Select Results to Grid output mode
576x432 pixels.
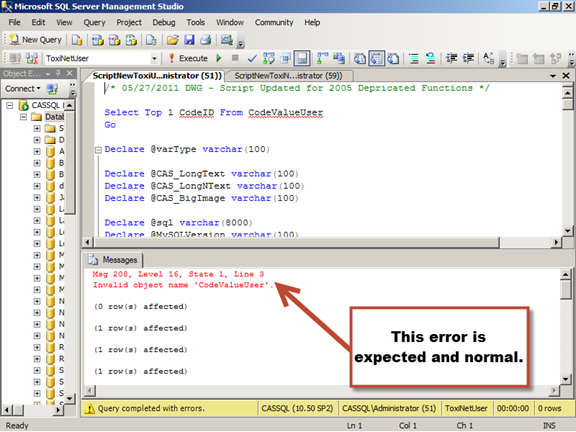point(377,58)
